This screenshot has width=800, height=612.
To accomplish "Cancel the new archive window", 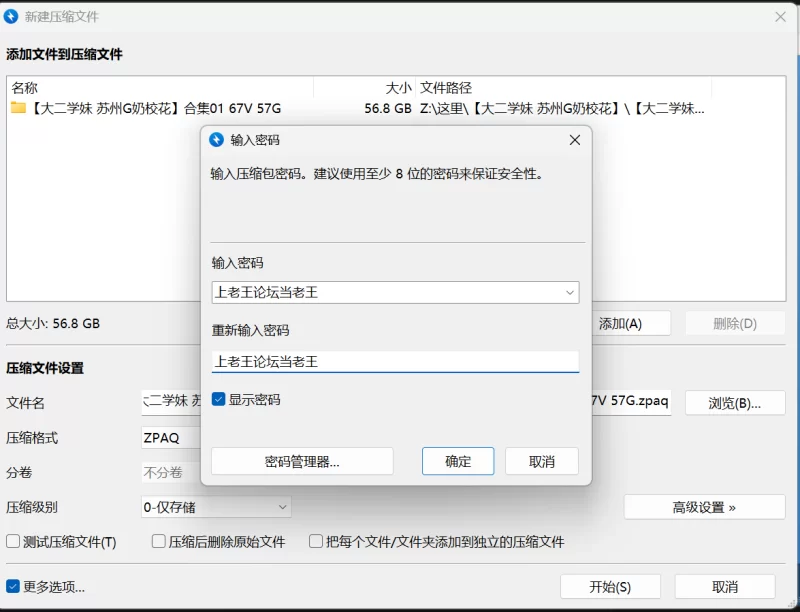I will point(725,587).
